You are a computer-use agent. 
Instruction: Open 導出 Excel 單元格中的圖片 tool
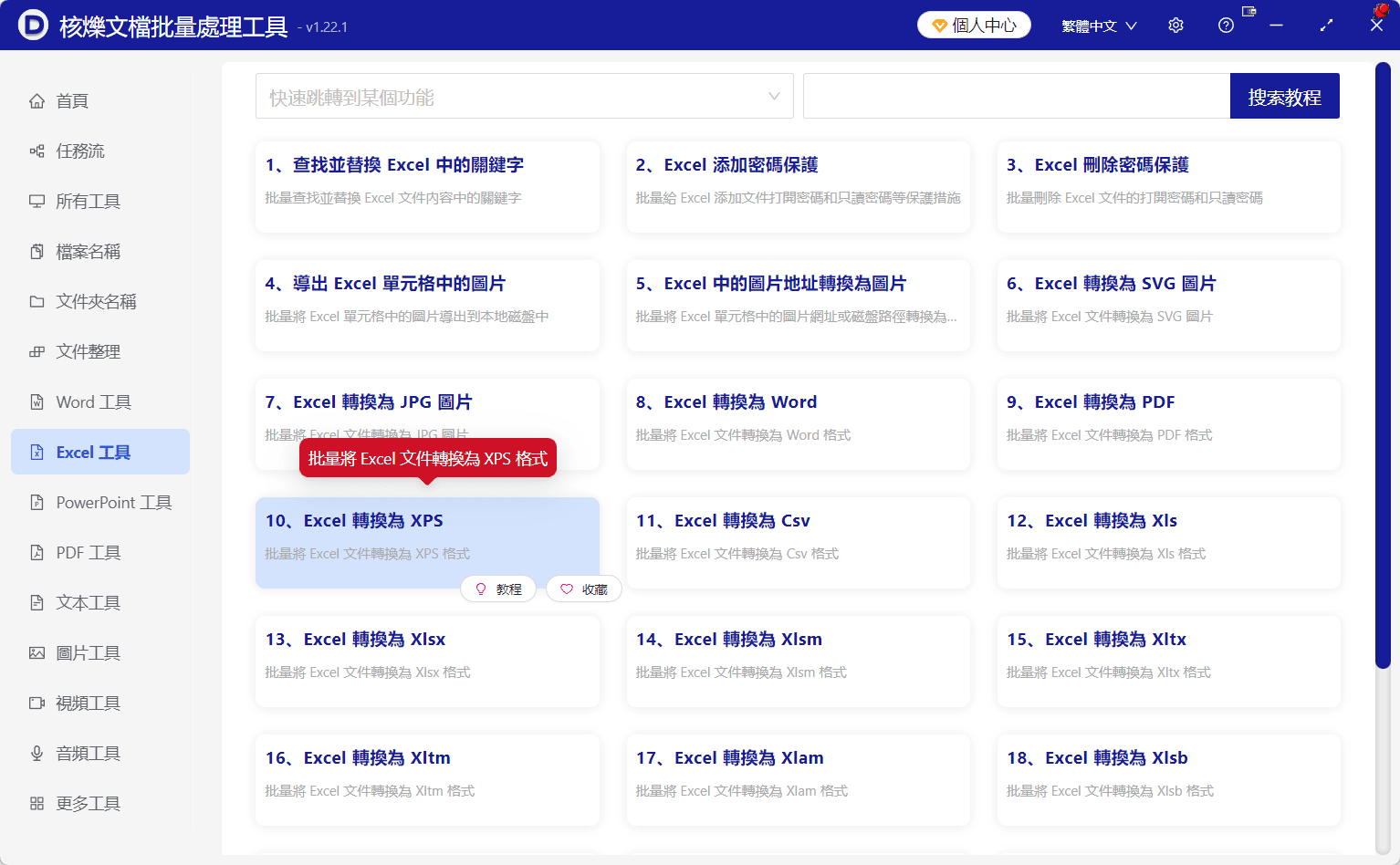427,306
